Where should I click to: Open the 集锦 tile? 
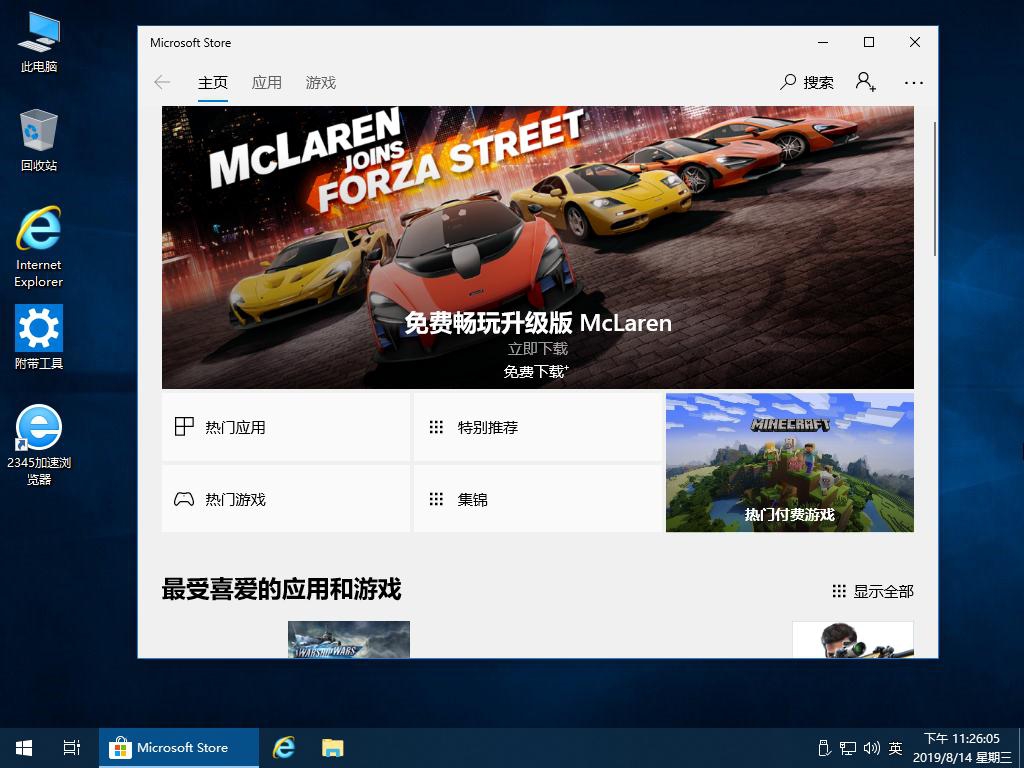[x=537, y=499]
